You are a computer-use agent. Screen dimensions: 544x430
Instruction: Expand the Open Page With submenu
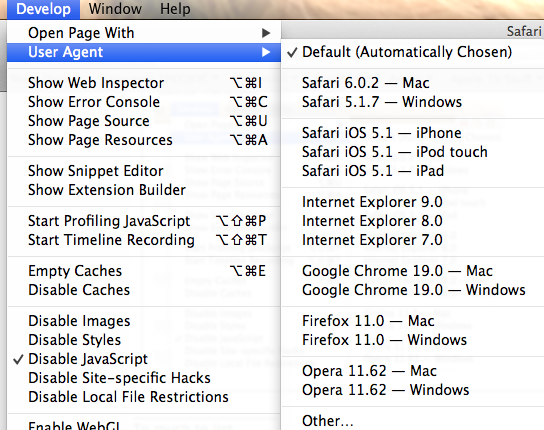144,33
